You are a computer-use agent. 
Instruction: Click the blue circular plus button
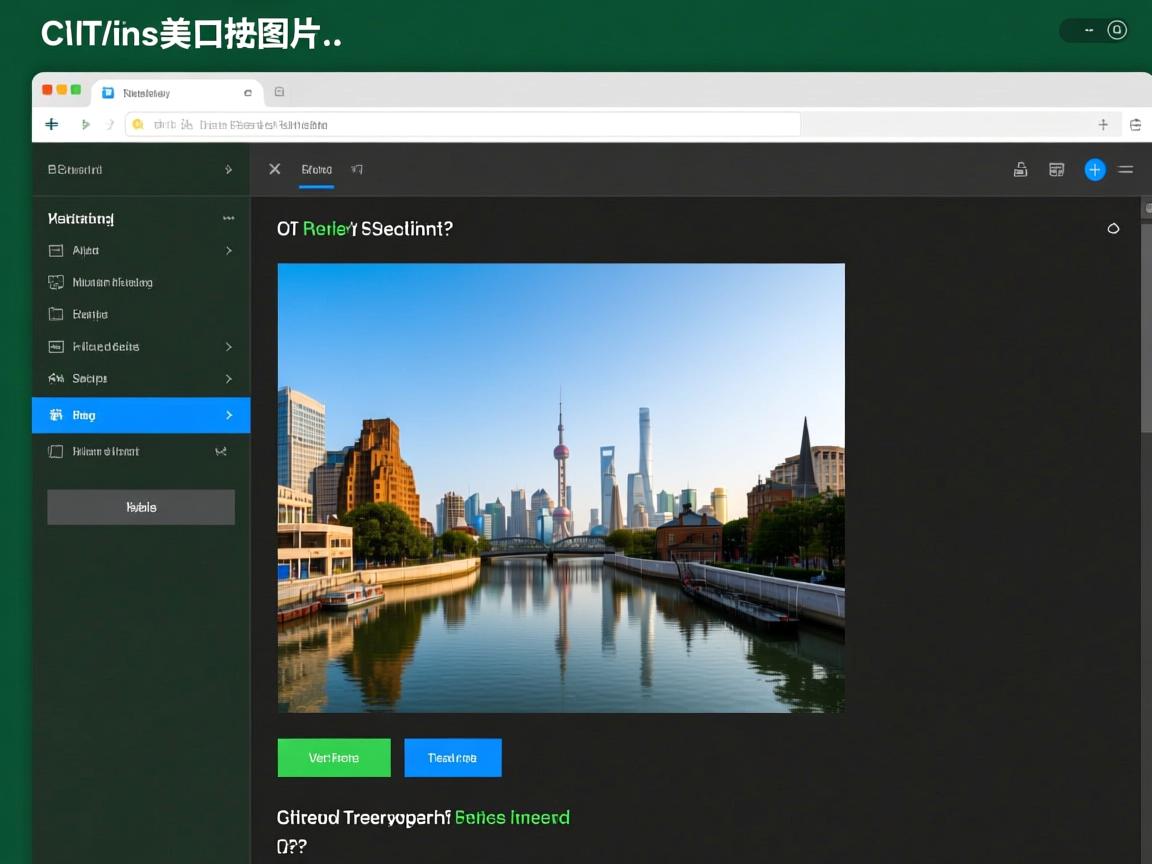1095,170
